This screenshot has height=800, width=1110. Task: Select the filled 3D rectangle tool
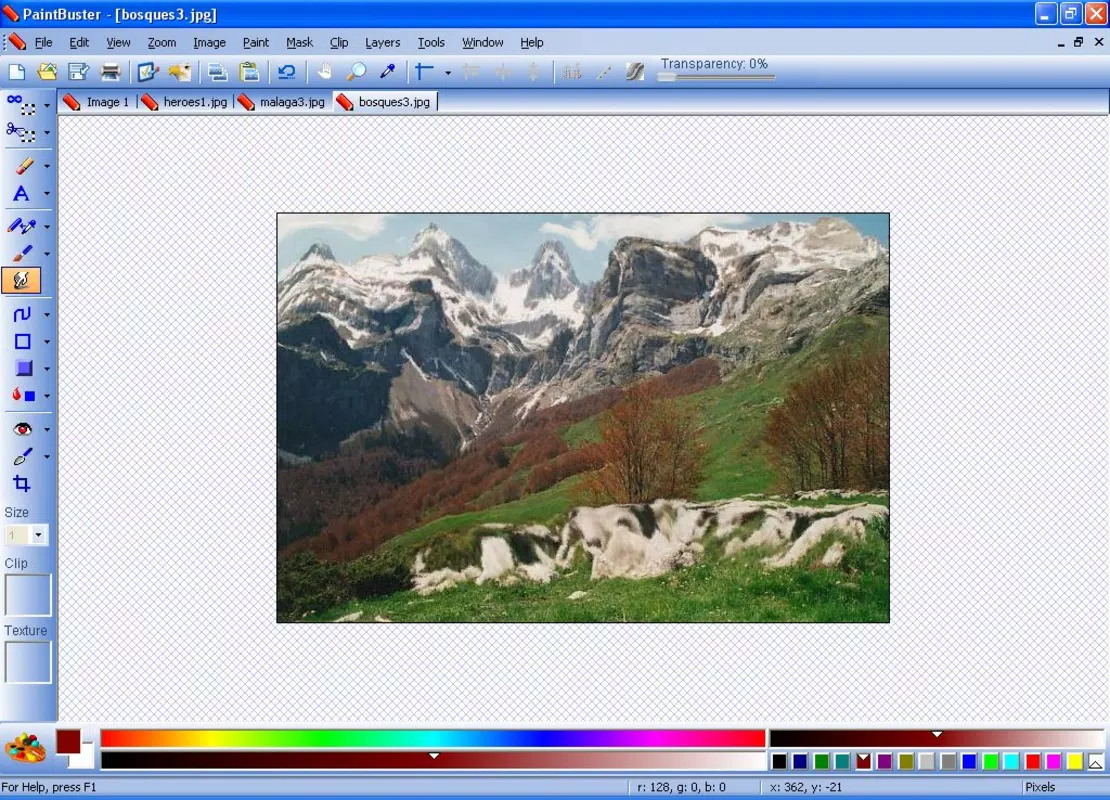[23, 368]
